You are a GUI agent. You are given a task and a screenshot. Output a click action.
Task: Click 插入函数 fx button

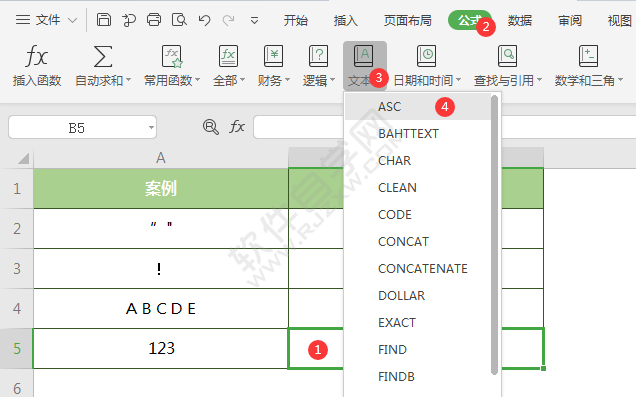point(37,66)
